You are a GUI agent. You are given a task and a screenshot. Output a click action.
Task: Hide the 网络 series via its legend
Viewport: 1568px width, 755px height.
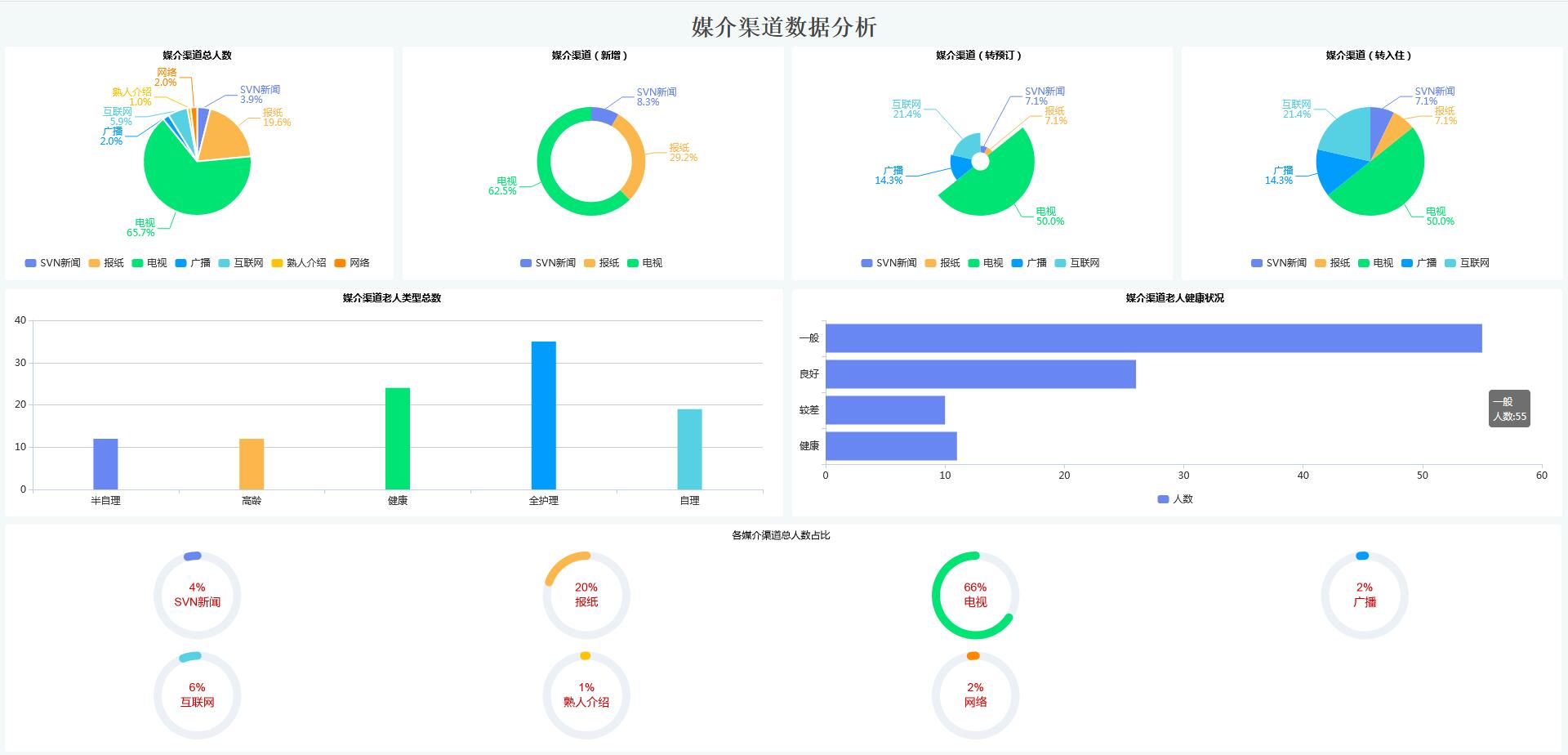(x=352, y=263)
